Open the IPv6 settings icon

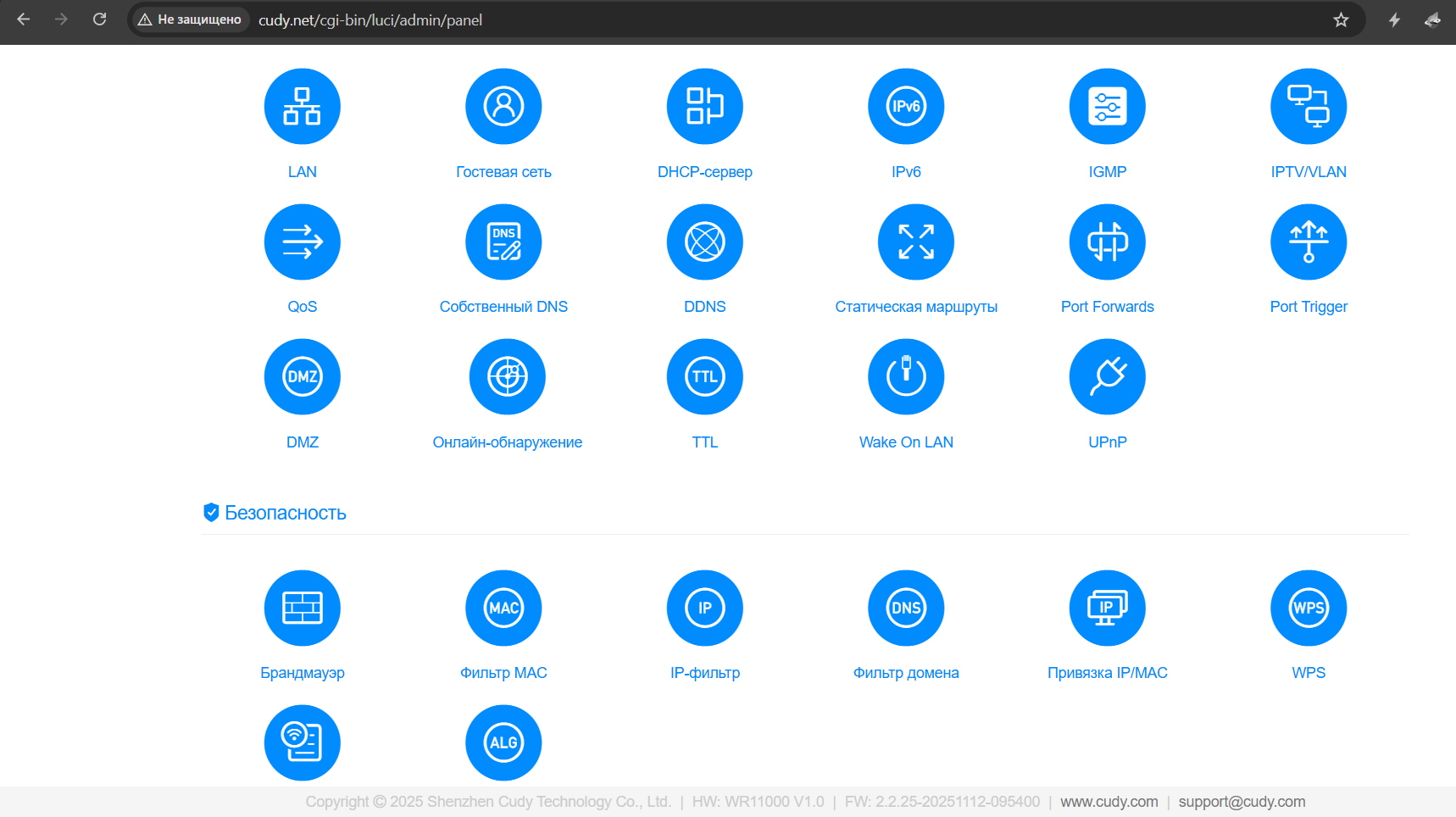pyautogui.click(x=906, y=107)
